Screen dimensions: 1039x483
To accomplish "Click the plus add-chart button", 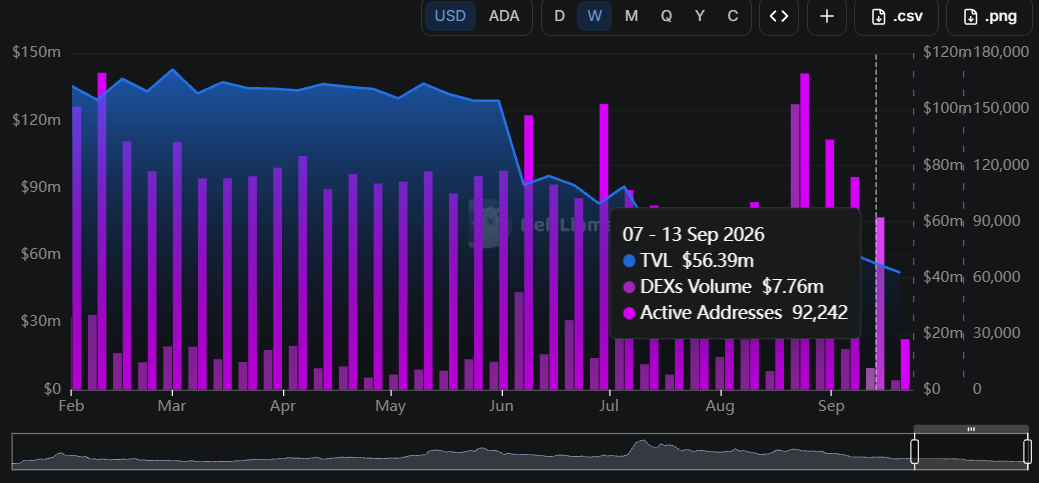I will coord(826,17).
